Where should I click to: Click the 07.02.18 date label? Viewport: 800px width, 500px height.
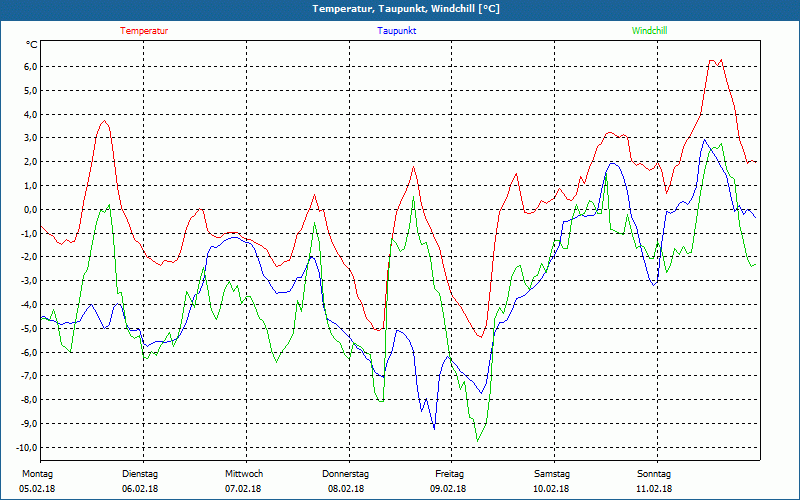point(243,489)
